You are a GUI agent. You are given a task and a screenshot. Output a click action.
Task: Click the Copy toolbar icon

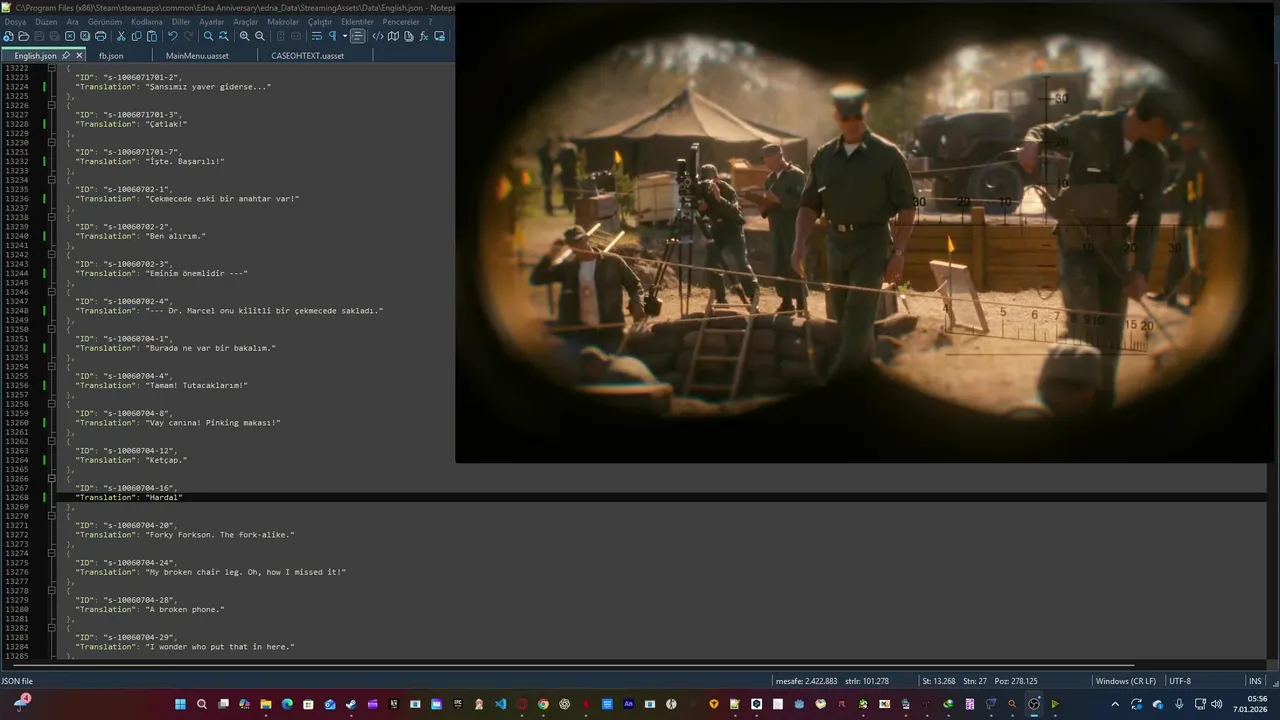[136, 36]
